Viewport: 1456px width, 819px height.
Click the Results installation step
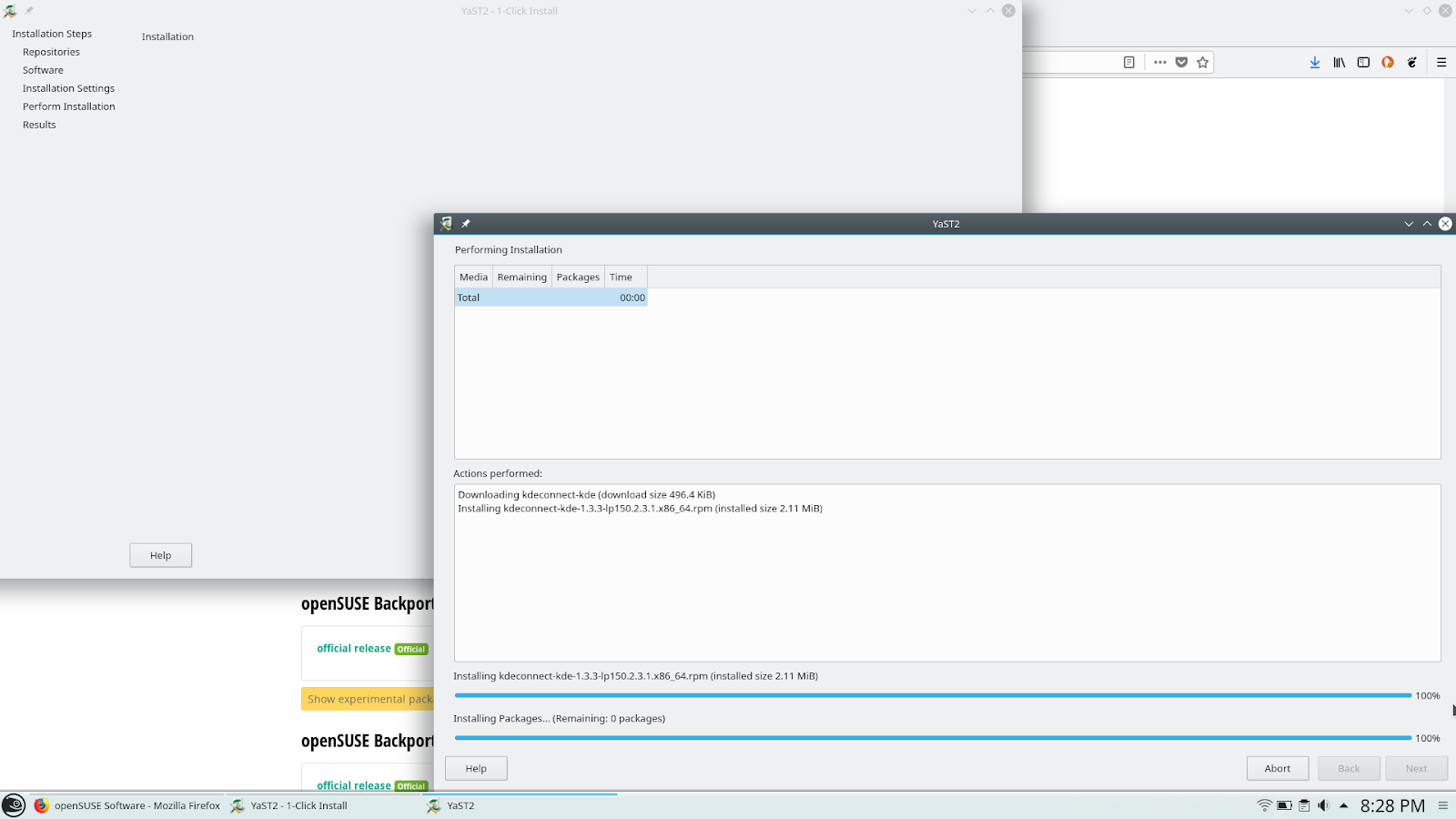click(39, 125)
